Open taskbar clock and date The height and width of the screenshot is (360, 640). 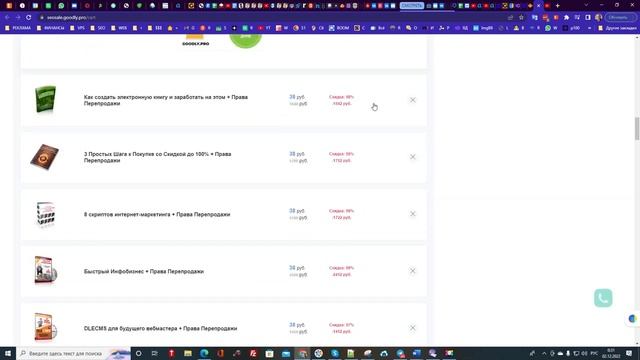click(x=611, y=353)
